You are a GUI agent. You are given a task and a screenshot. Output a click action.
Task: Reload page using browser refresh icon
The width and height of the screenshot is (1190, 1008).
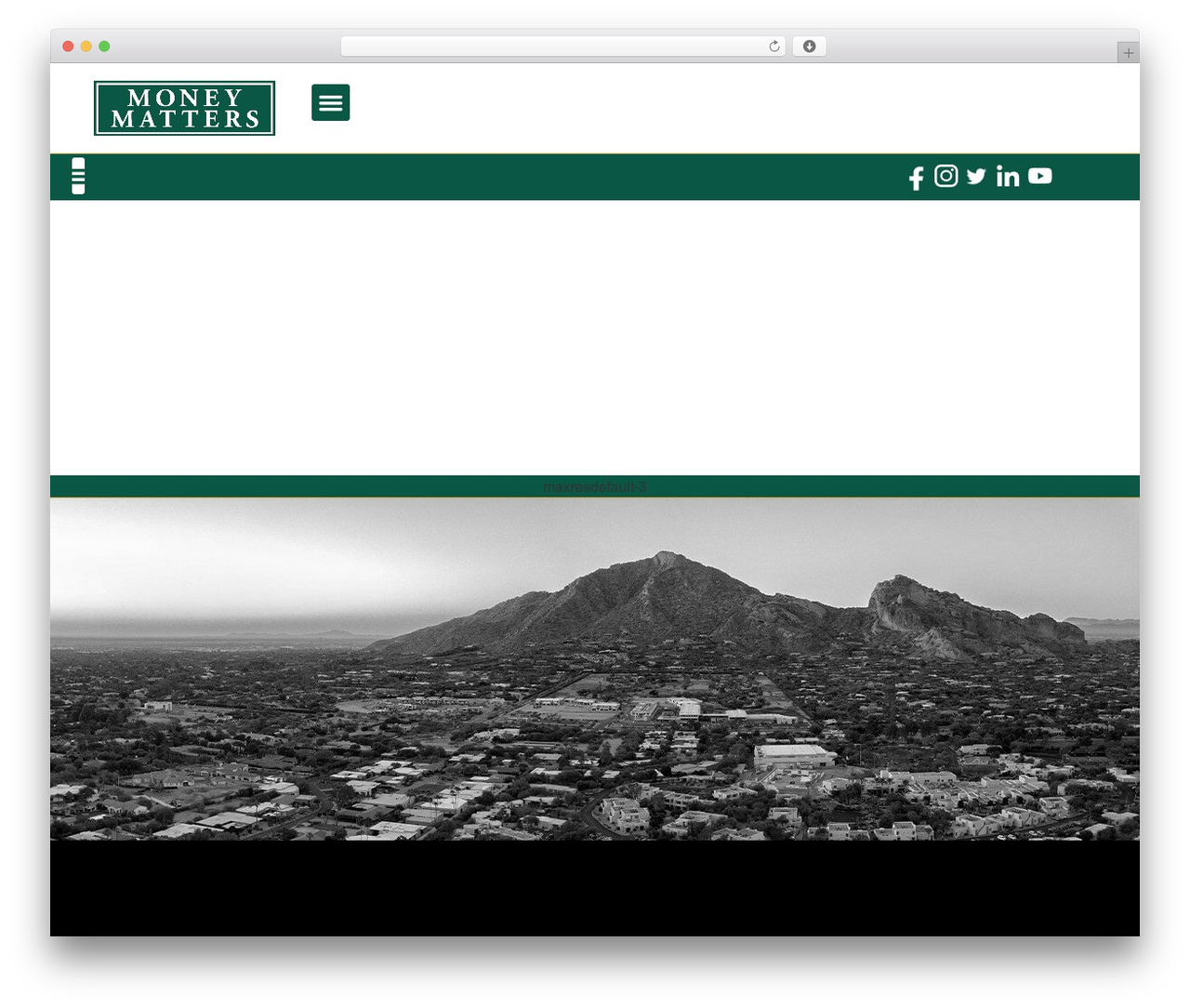click(x=774, y=46)
